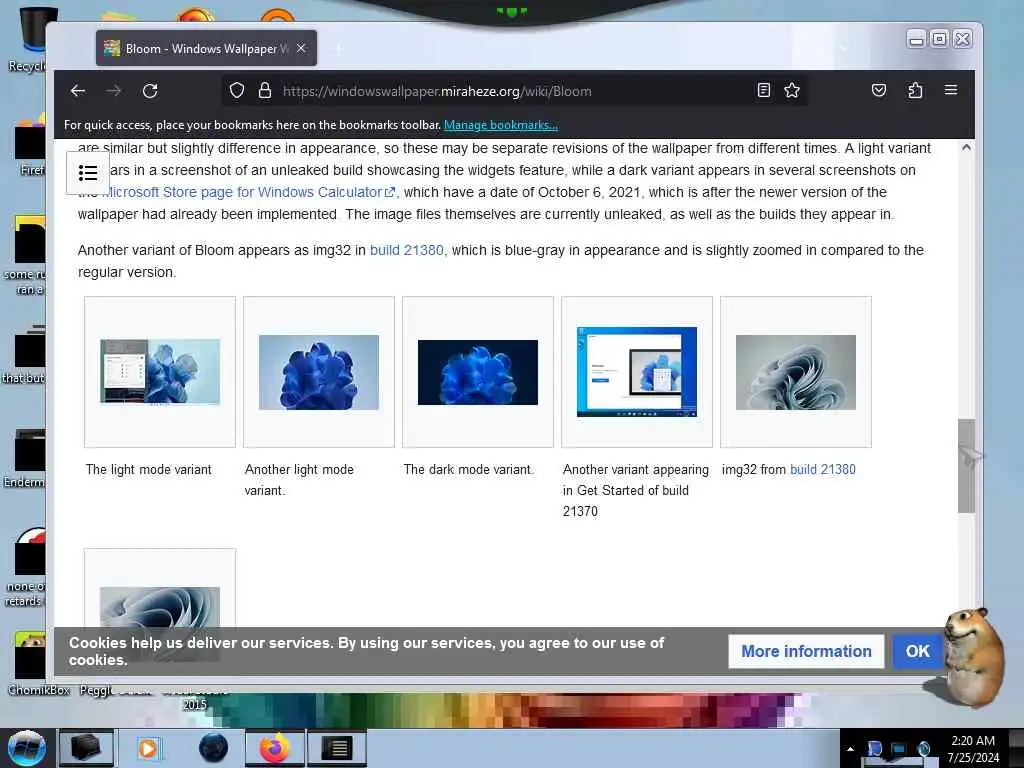Image resolution: width=1024 pixels, height=768 pixels.
Task: Switch to Firefox in the taskbar
Action: tap(275, 748)
